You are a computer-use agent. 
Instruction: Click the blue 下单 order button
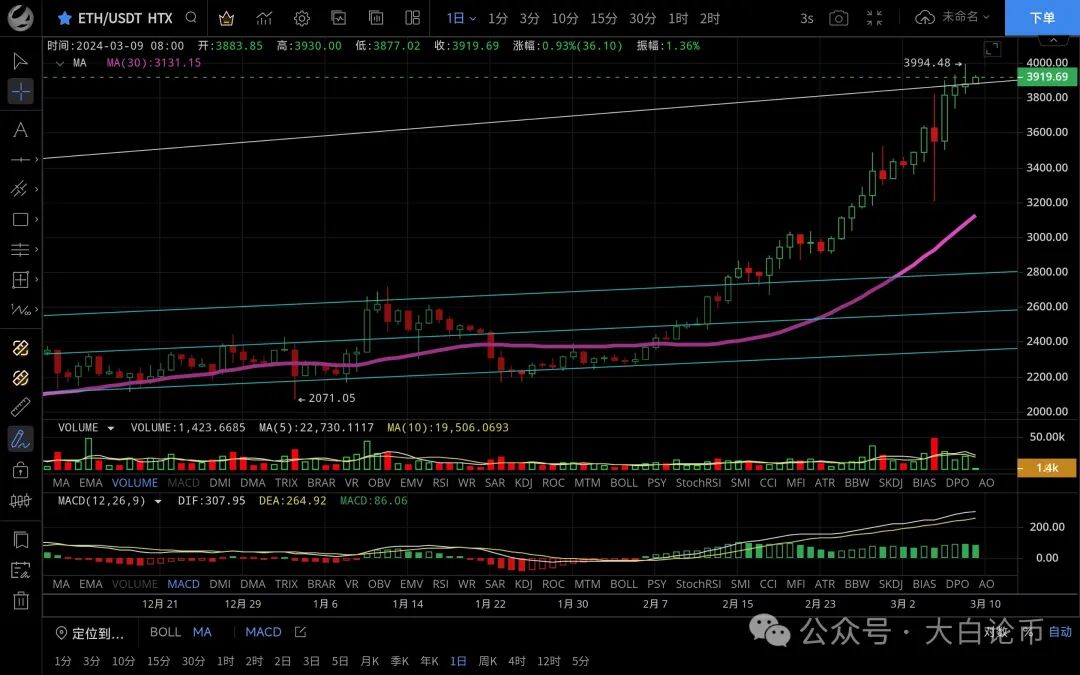click(1042, 18)
